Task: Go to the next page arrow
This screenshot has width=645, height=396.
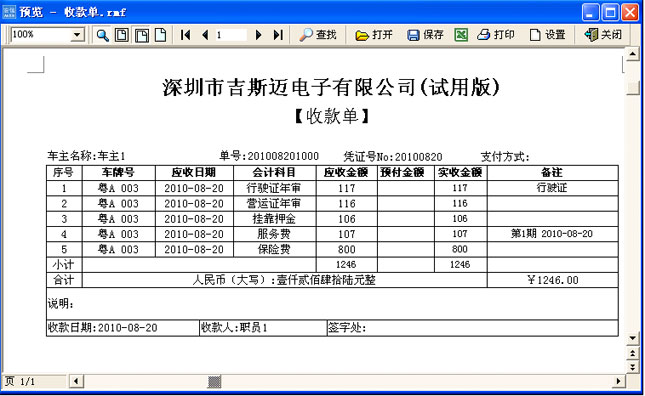Action: point(259,35)
